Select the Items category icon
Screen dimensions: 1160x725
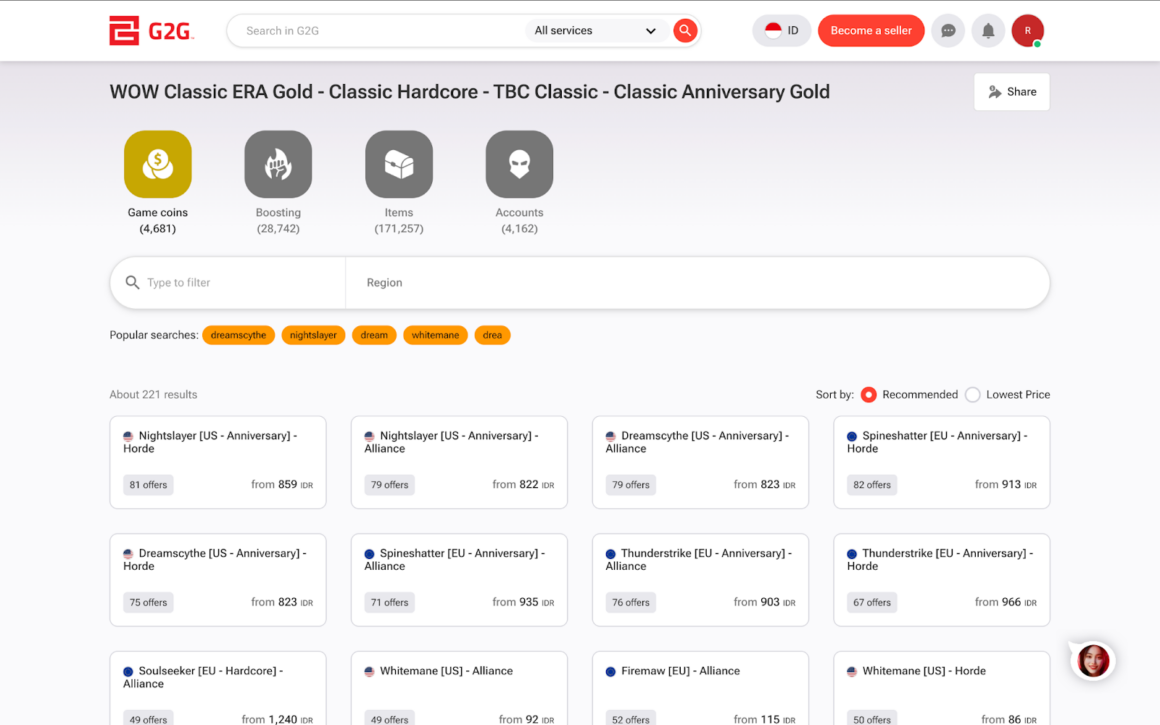(x=399, y=164)
